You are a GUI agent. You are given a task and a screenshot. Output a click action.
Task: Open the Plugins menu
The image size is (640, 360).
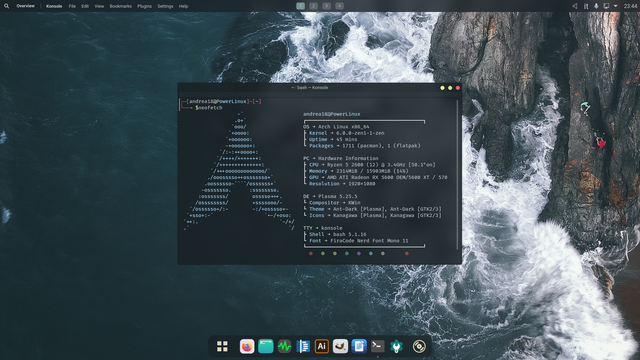click(x=144, y=6)
